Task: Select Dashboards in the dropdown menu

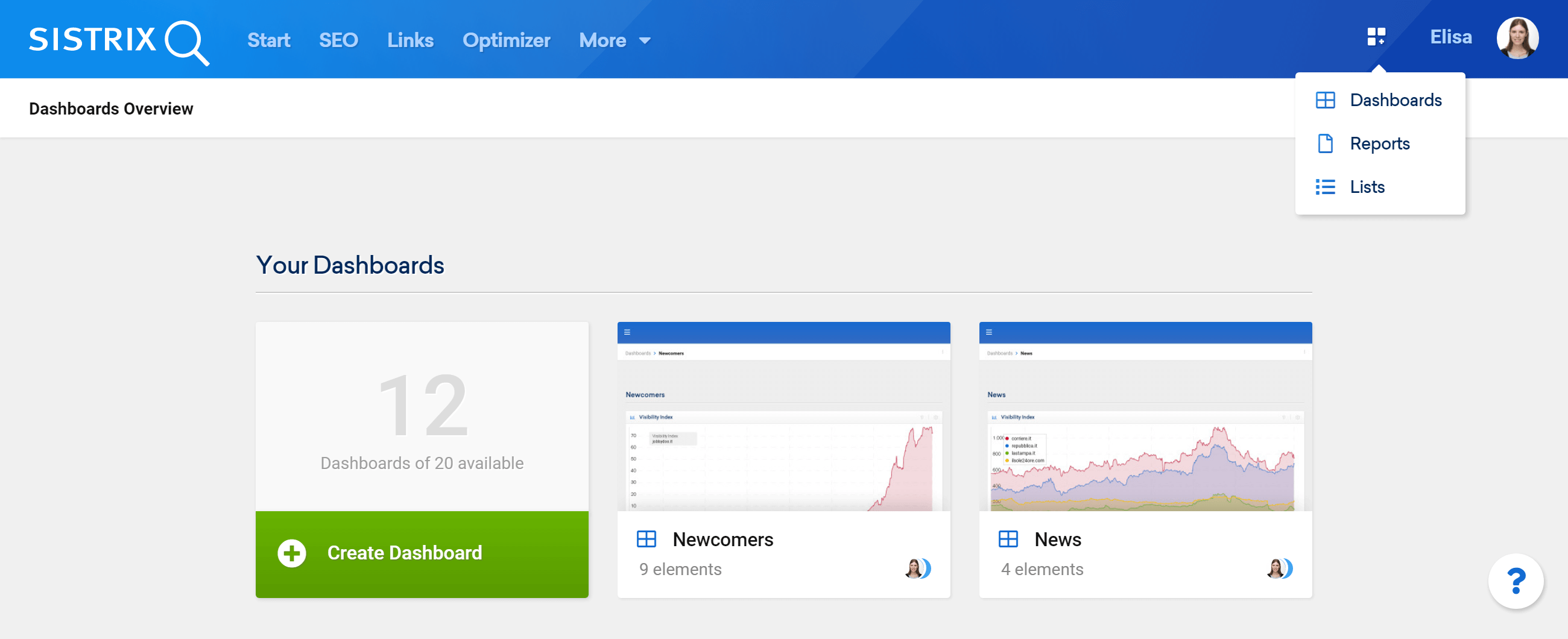Action: [1379, 101]
